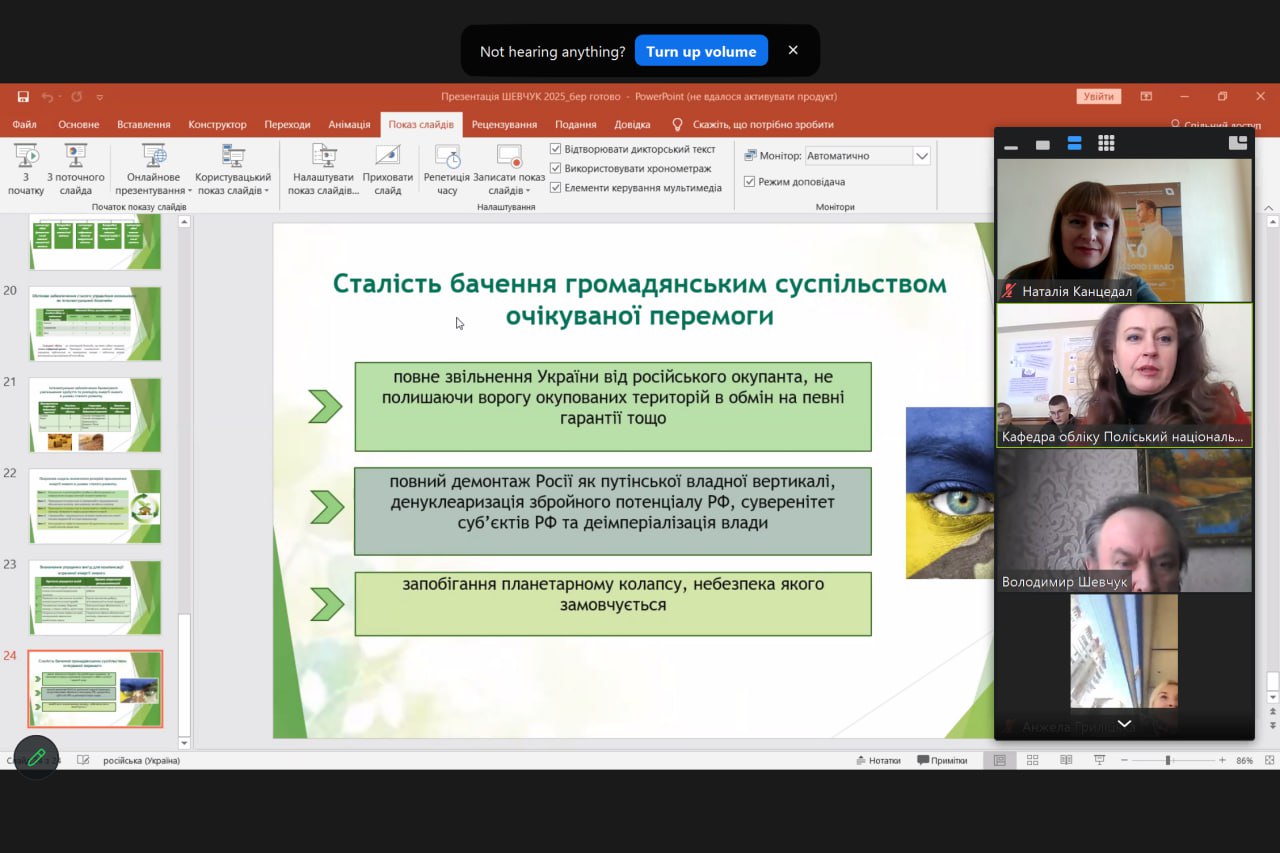Open Користувацький показ слайдів custom show

point(233,169)
